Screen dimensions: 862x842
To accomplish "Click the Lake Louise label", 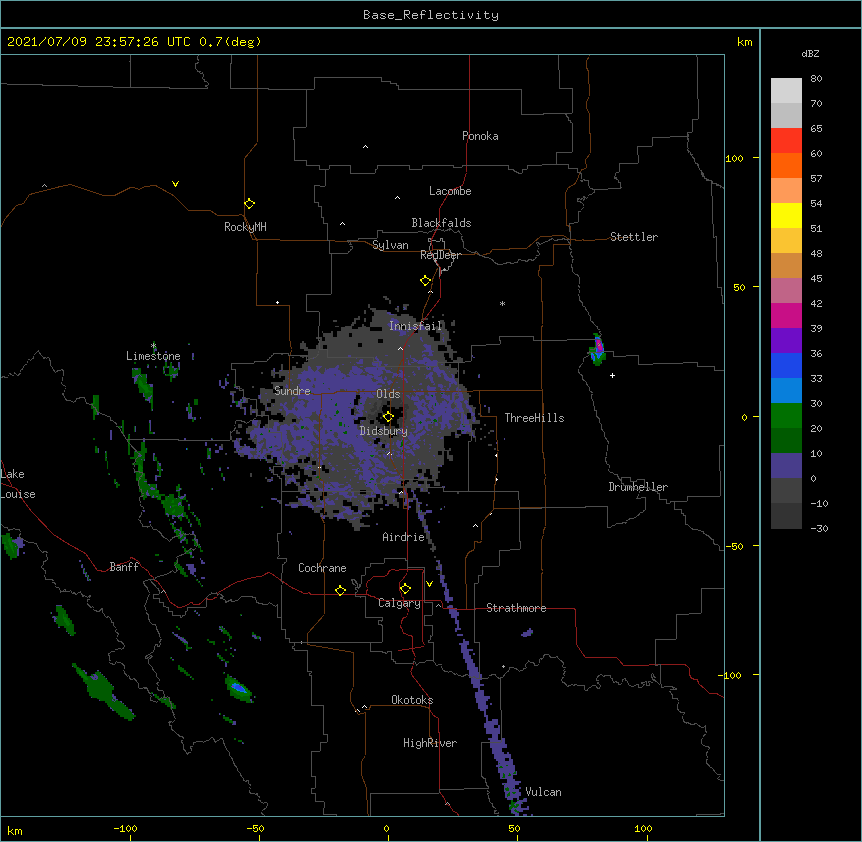I will [x=18, y=484].
